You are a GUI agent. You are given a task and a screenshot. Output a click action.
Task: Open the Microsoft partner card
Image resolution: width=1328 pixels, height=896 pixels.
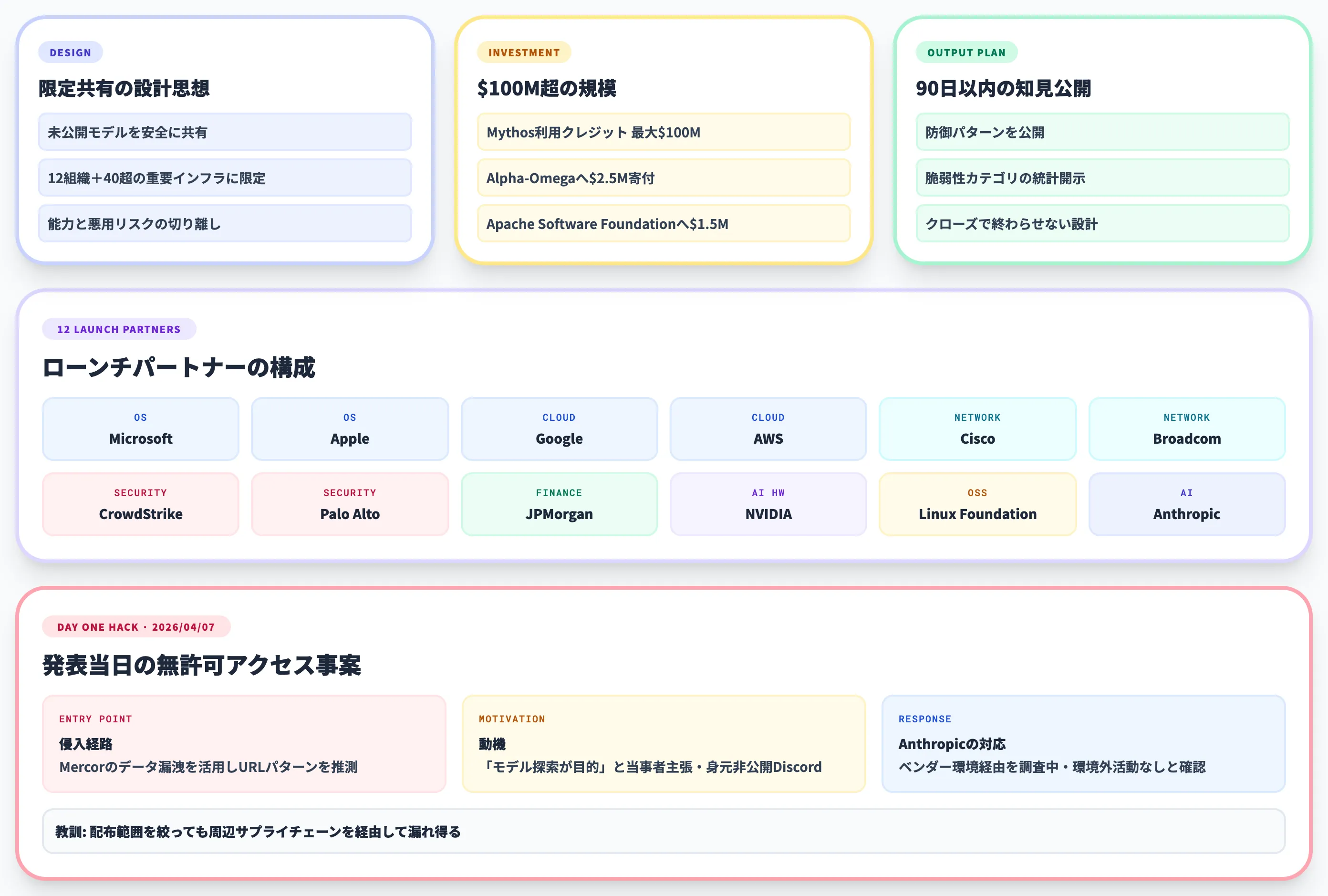coord(141,428)
